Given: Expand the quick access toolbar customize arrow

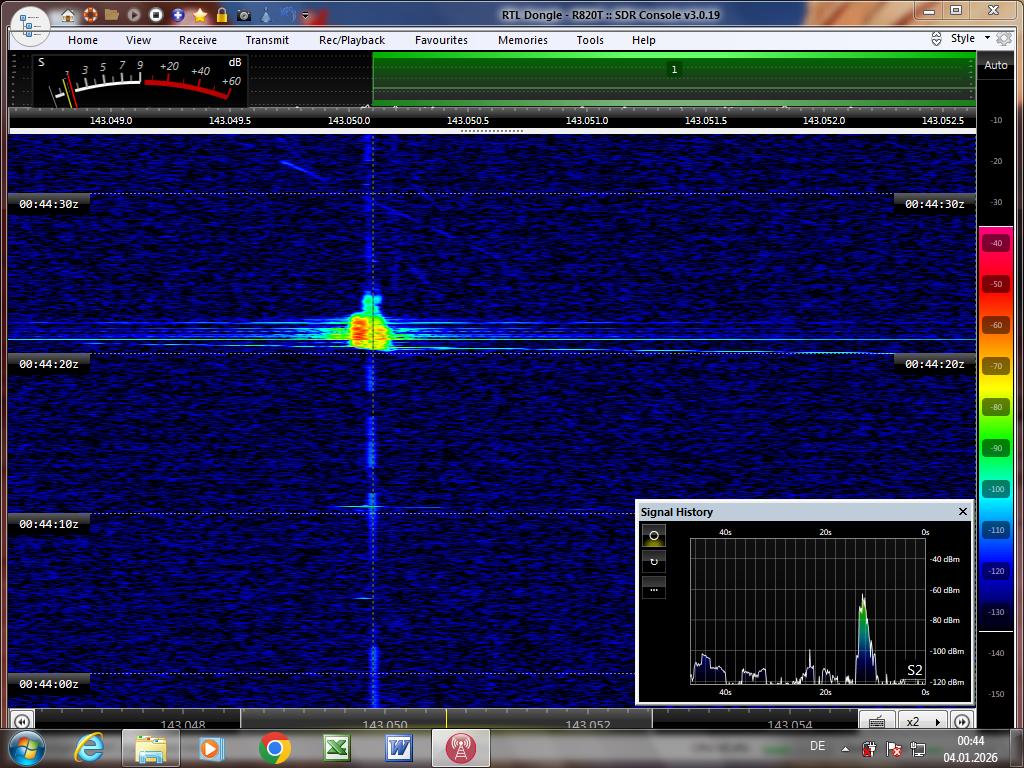Looking at the screenshot, I should (305, 15).
